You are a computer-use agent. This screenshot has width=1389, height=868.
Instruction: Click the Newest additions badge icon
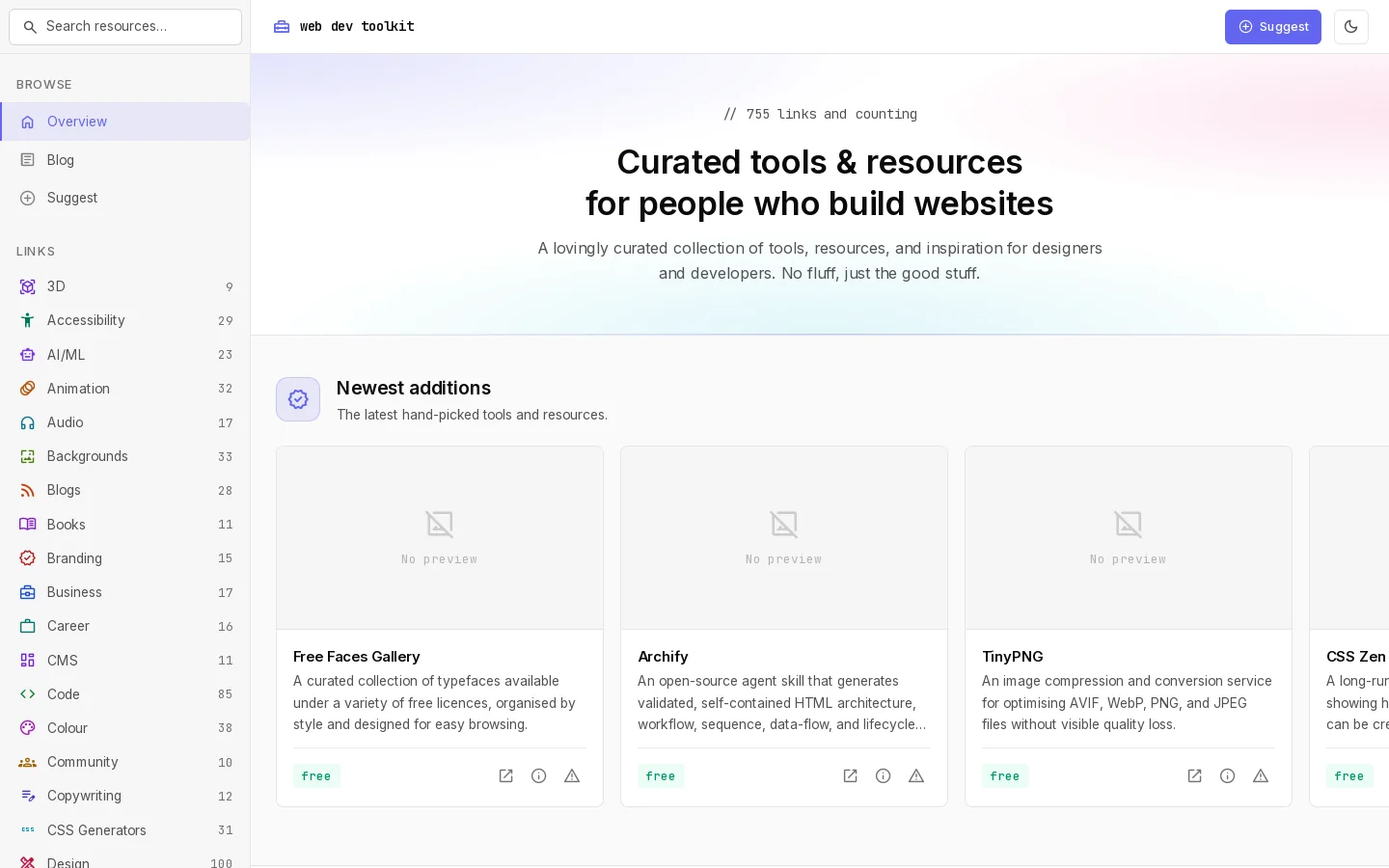(x=298, y=399)
